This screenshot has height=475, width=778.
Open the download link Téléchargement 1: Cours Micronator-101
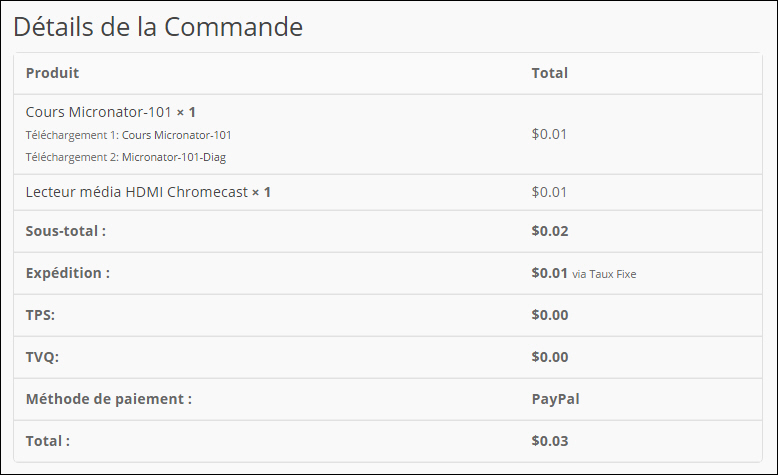(129, 135)
